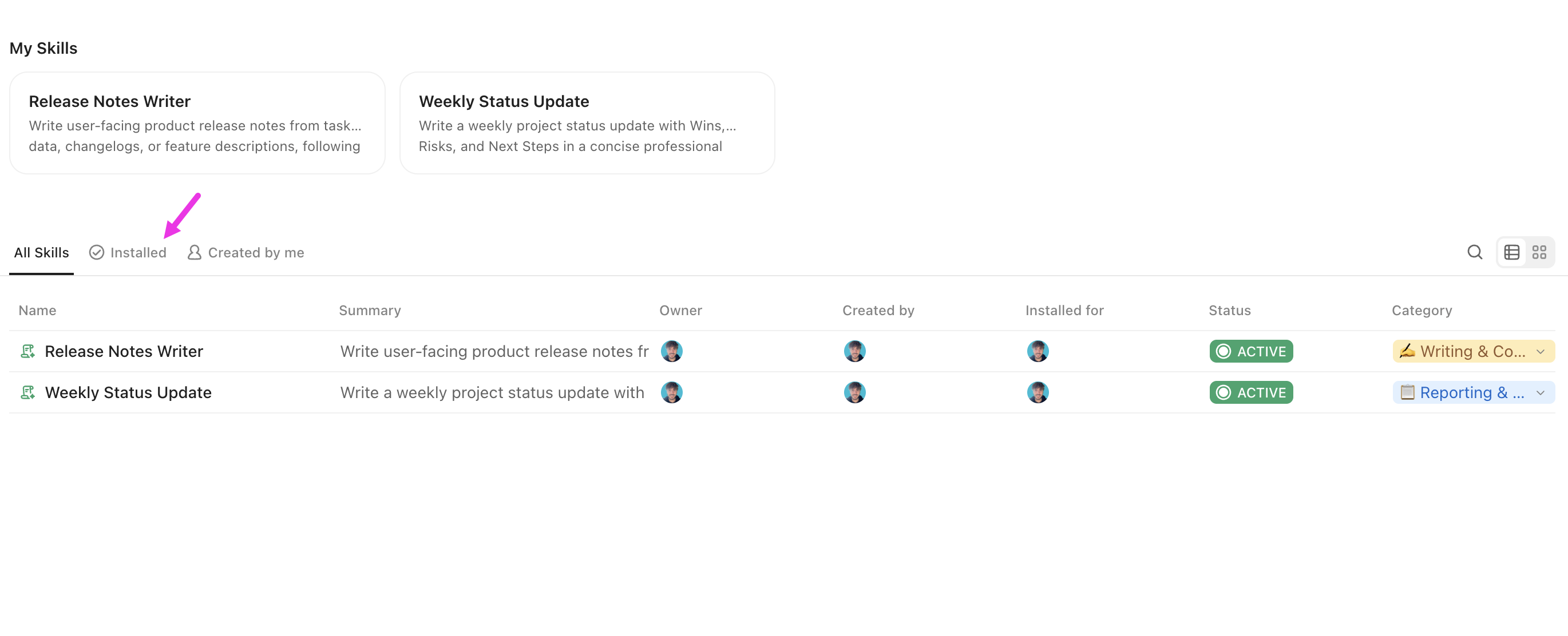Viewport: 1568px width, 636px height.
Task: Open Weekly Status Update card in My Skills
Action: [587, 123]
